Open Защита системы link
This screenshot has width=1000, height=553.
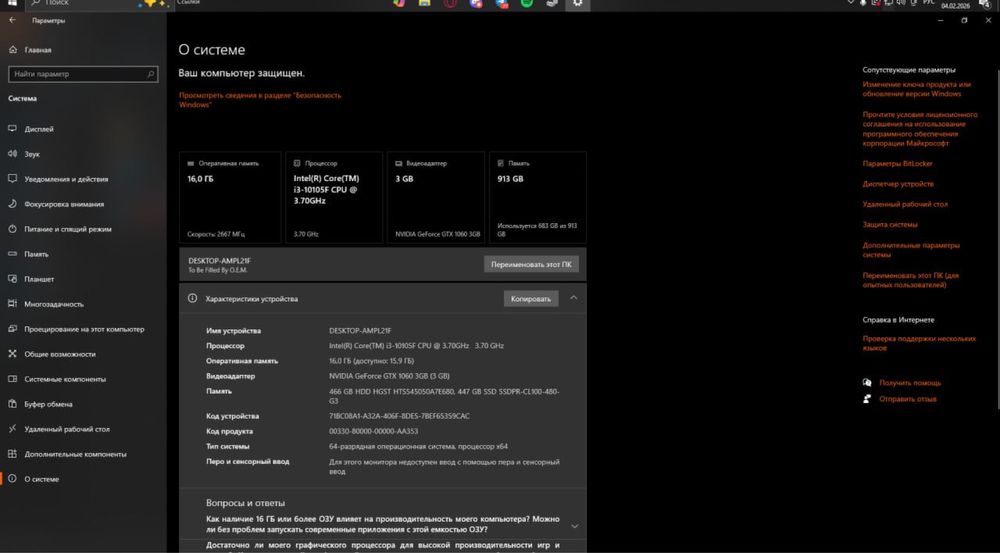[890, 225]
